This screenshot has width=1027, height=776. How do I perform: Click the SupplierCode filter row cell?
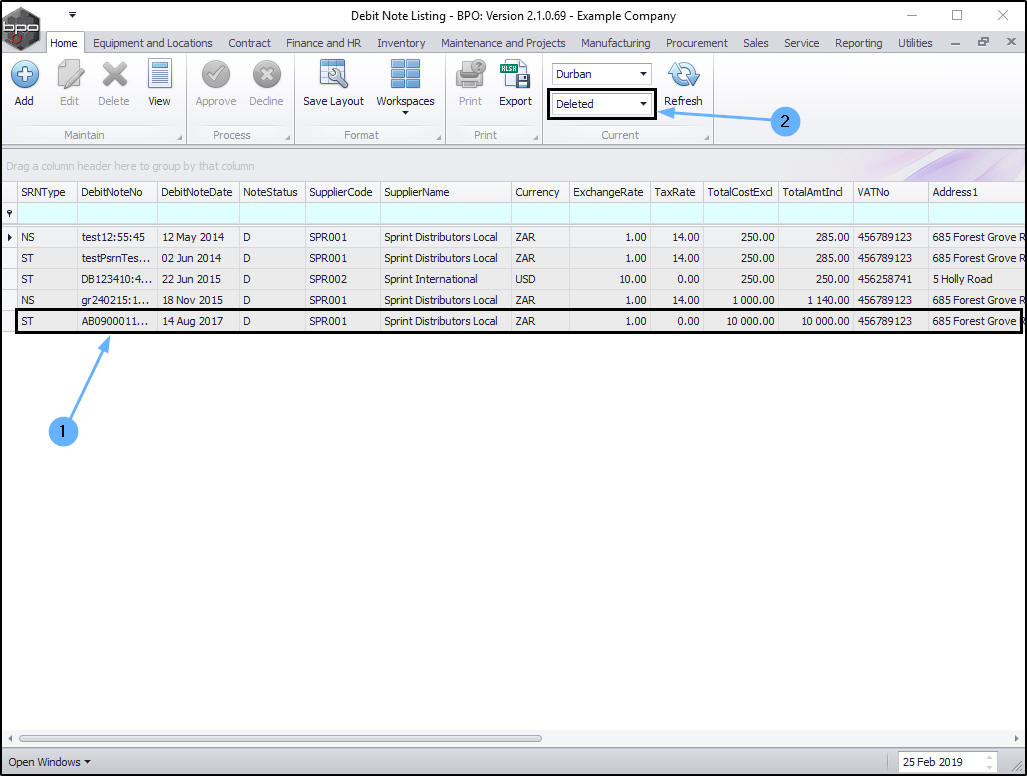[x=343, y=213]
